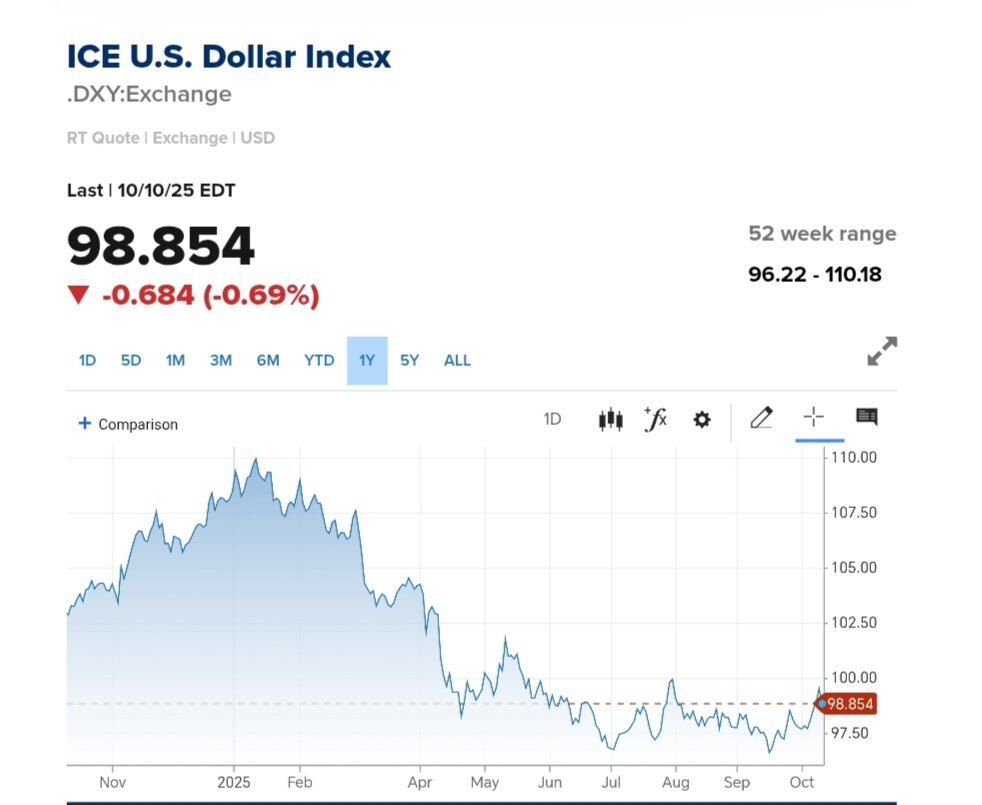Show the 6M chart range
The height and width of the screenshot is (805, 982).
[x=268, y=360]
